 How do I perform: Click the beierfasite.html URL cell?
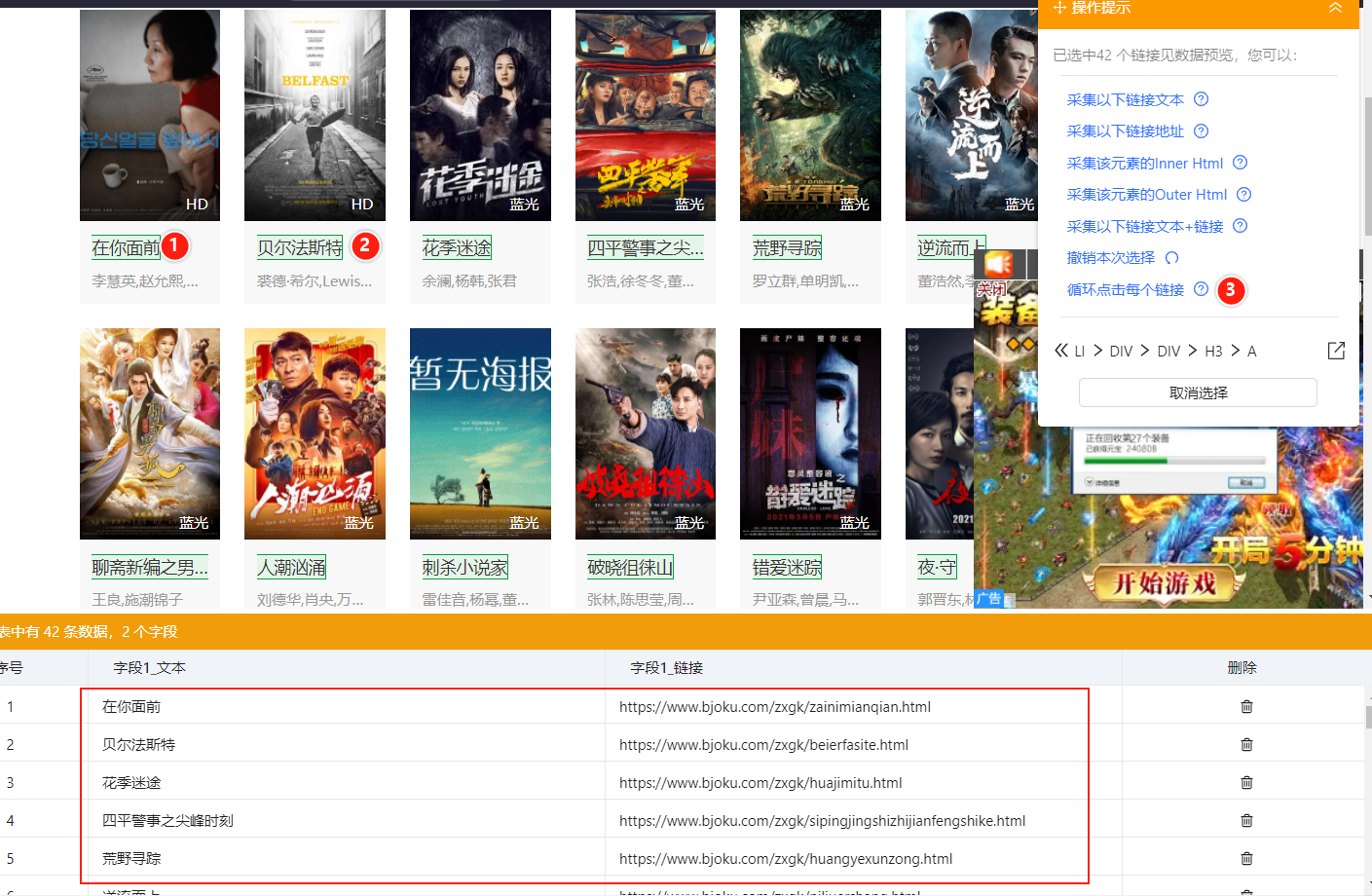(x=763, y=745)
